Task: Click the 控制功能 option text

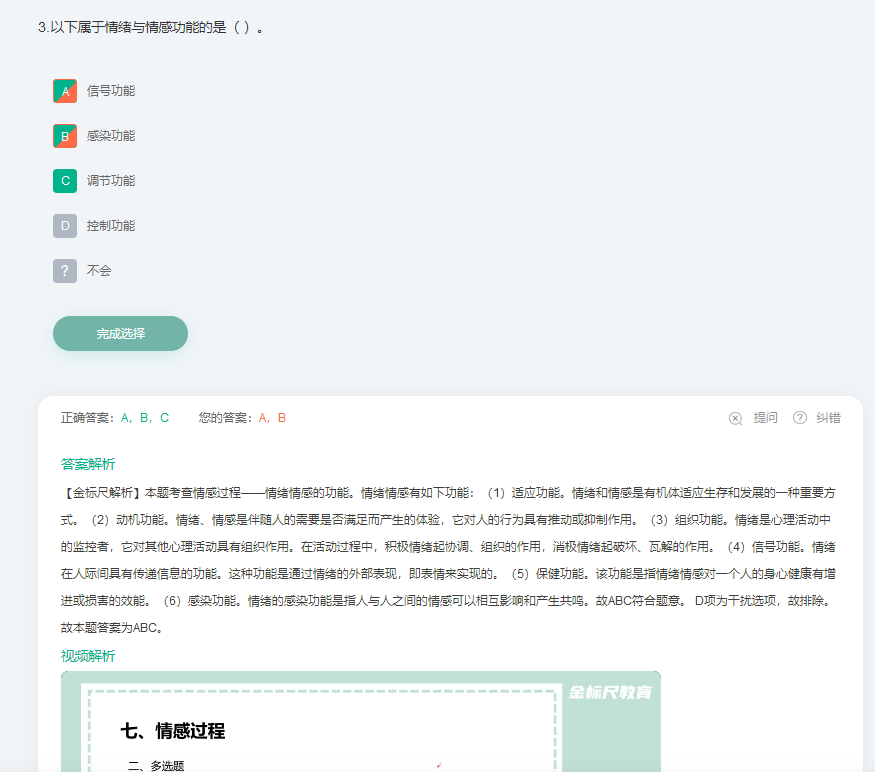Action: 111,226
